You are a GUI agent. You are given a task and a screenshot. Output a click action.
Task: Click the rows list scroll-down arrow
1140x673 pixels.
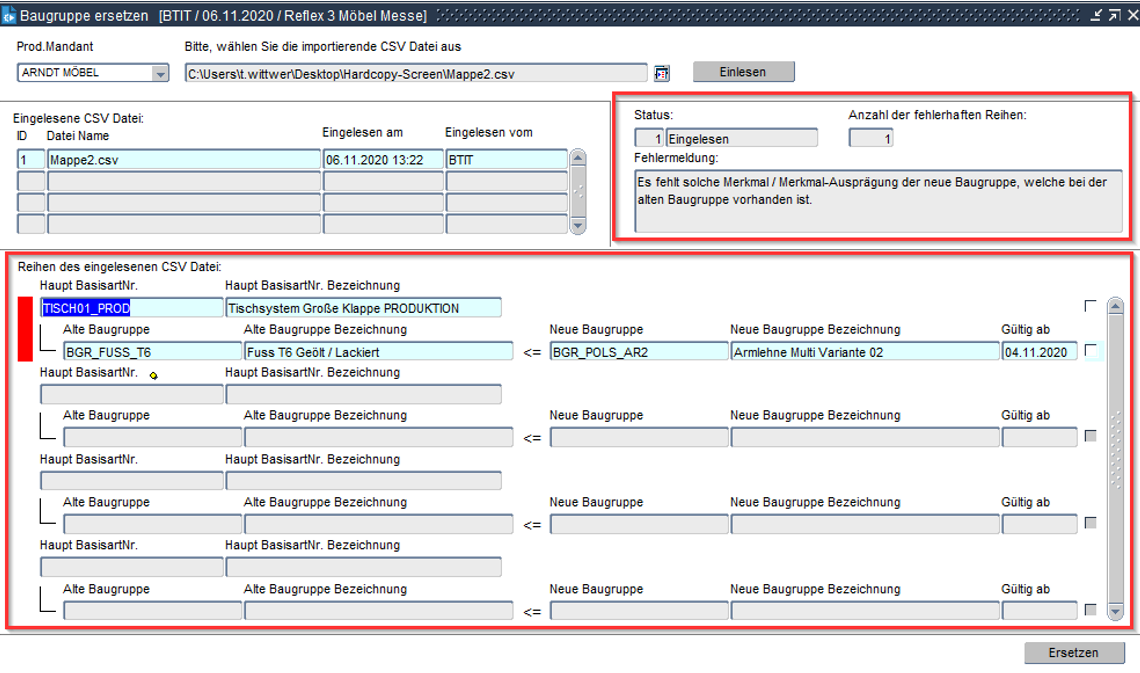click(1115, 610)
